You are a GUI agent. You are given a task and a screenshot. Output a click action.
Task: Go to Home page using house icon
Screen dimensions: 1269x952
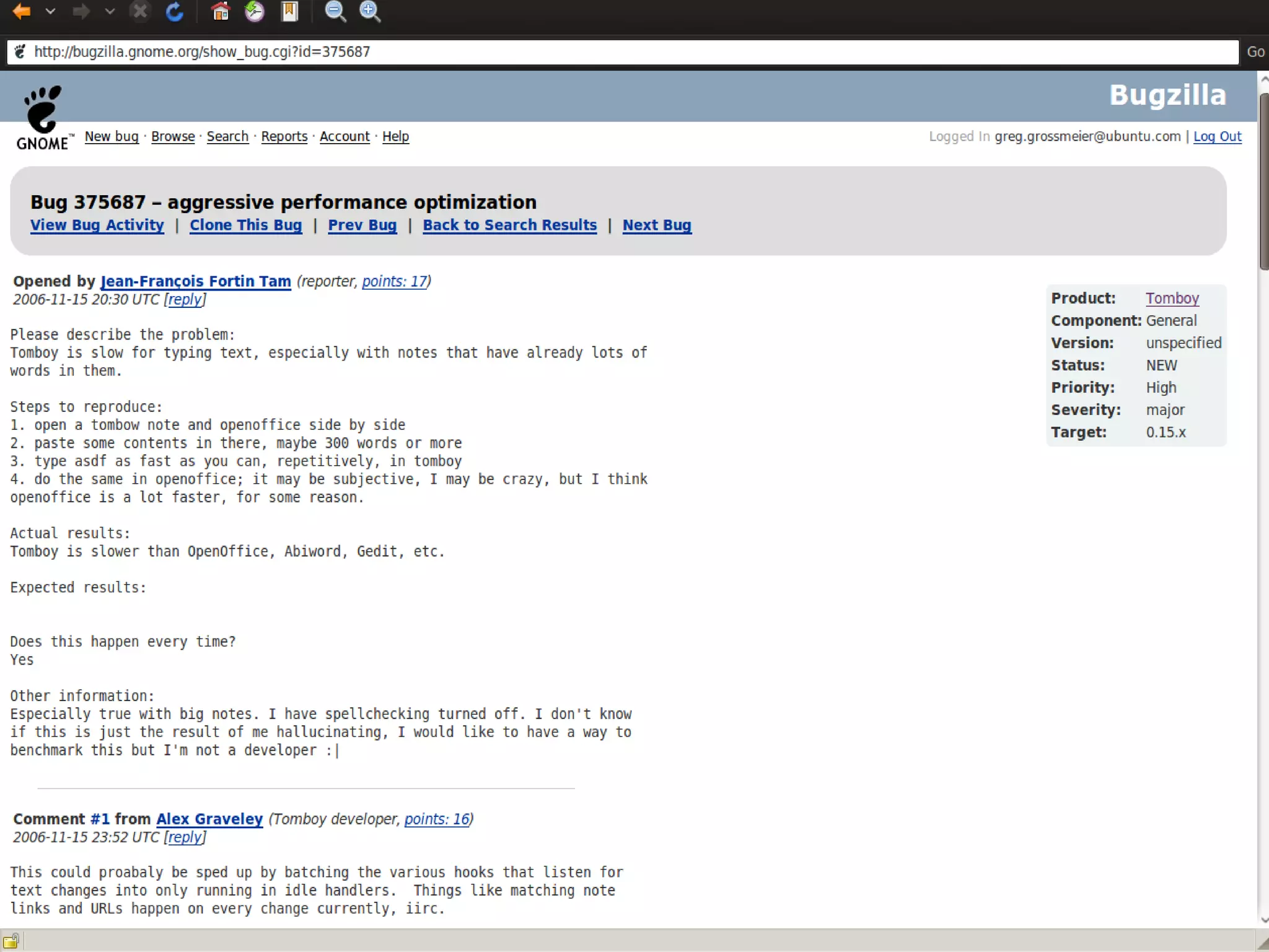(221, 12)
